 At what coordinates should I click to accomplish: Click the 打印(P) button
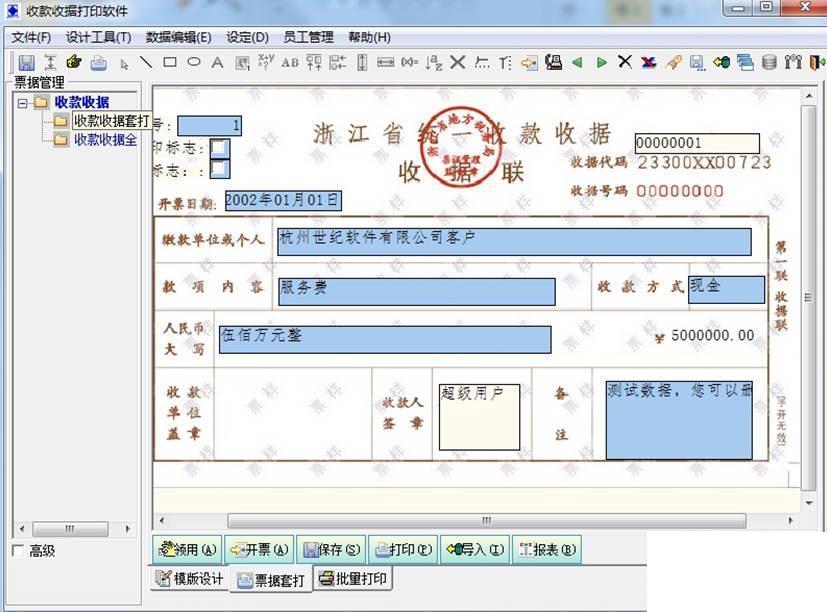coord(403,550)
